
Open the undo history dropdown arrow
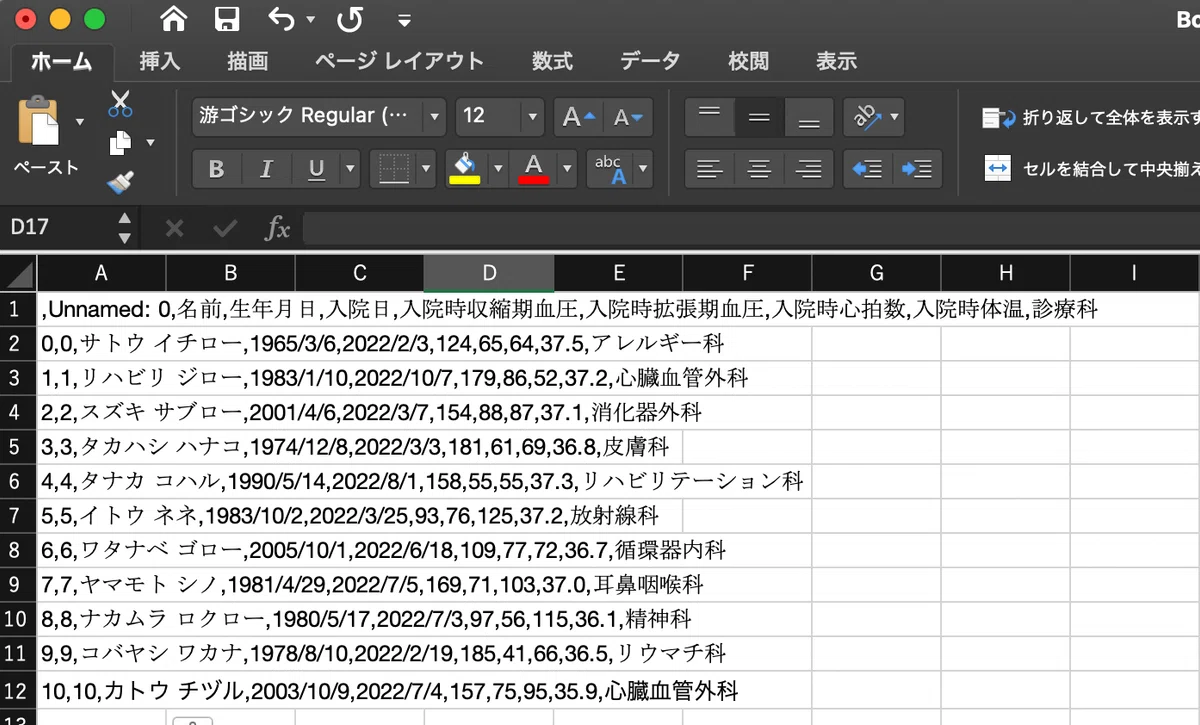[x=309, y=19]
